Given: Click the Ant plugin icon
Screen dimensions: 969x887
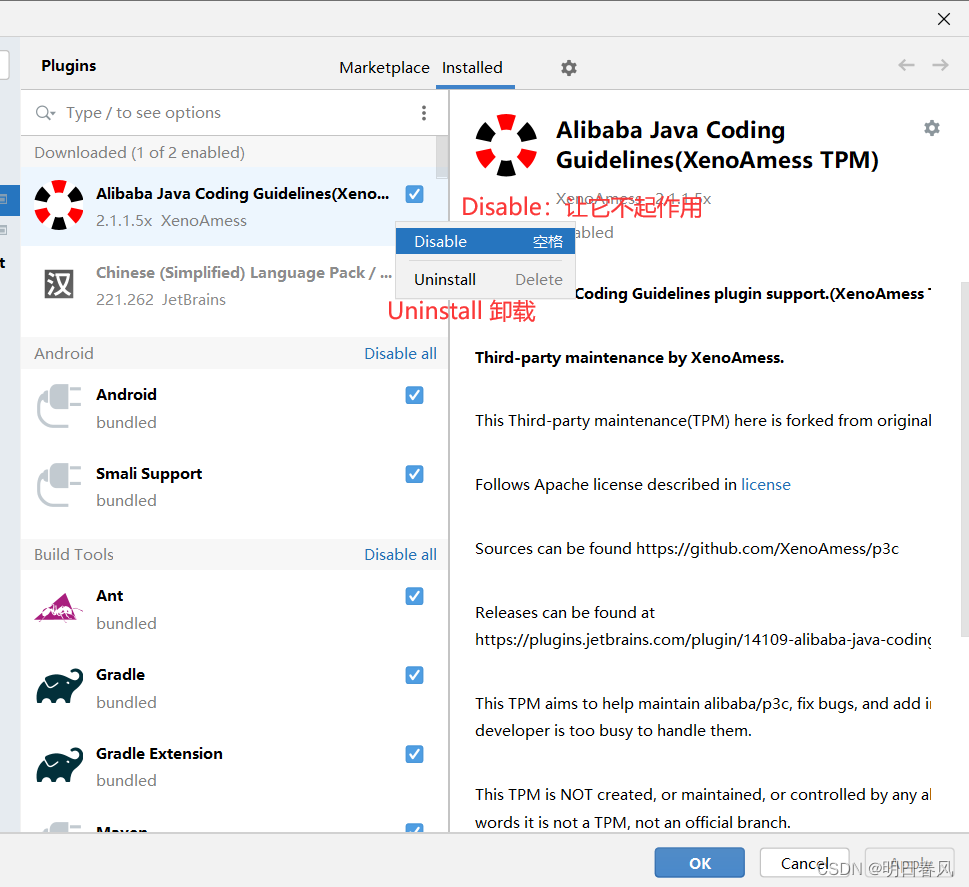Looking at the screenshot, I should (59, 608).
